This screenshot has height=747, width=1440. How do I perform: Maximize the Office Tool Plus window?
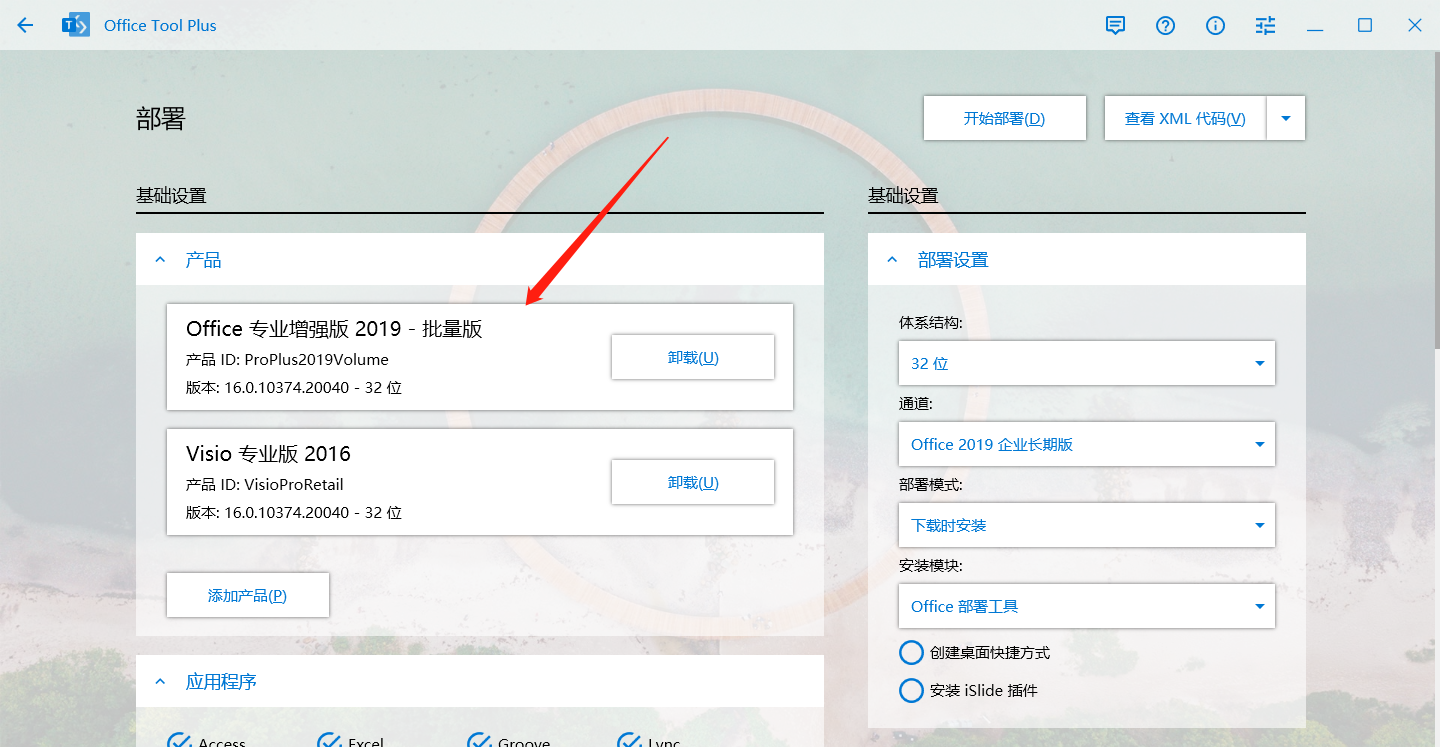1365,26
